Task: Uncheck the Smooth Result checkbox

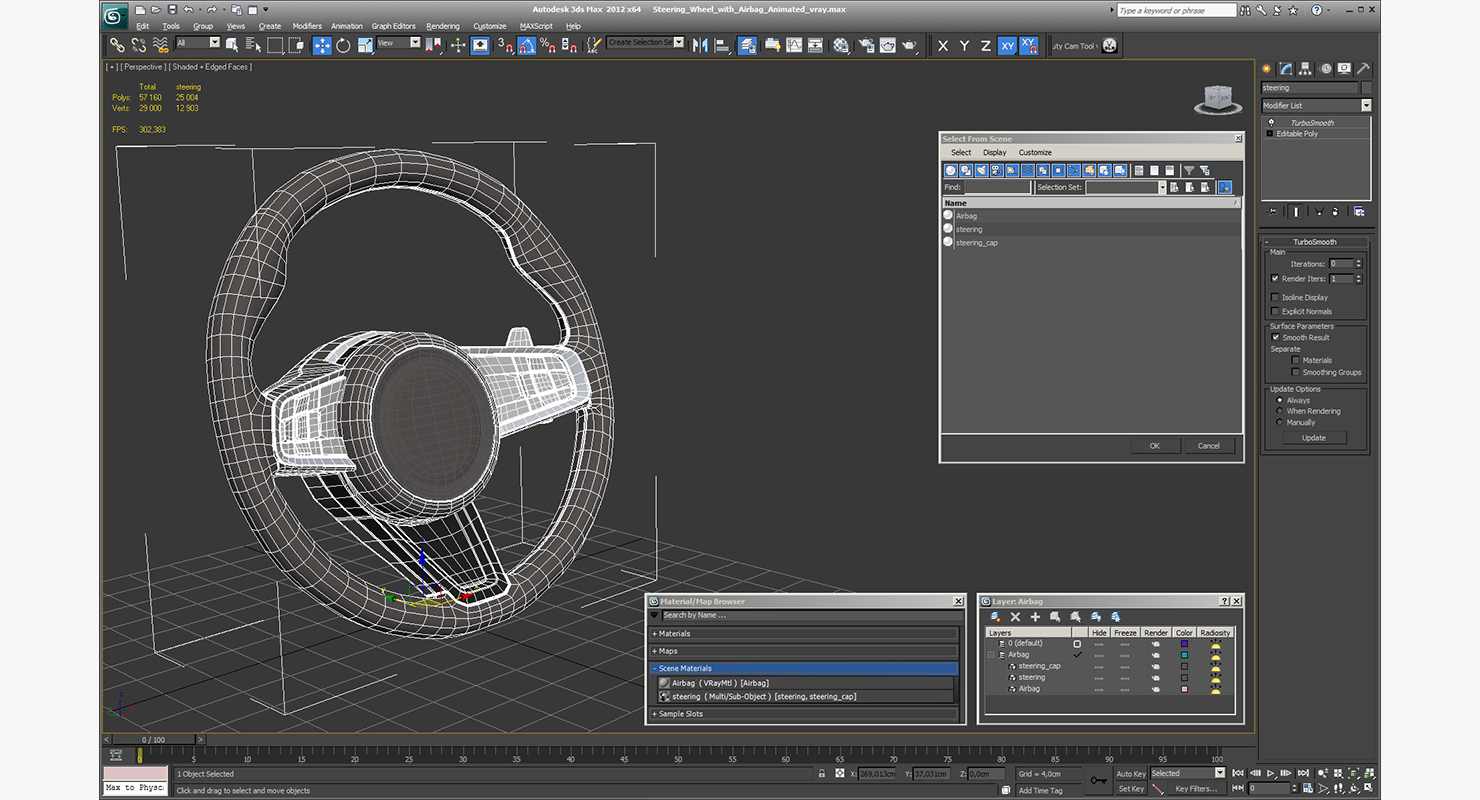Action: point(1275,338)
